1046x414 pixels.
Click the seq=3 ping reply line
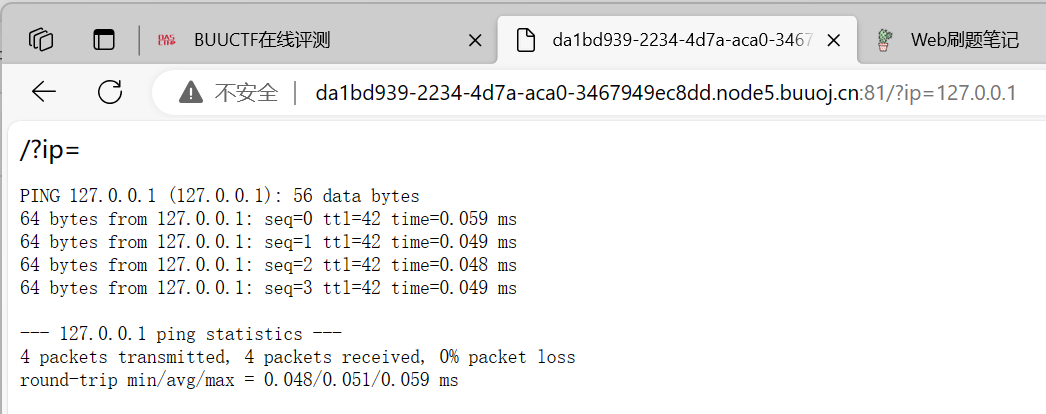[268, 288]
